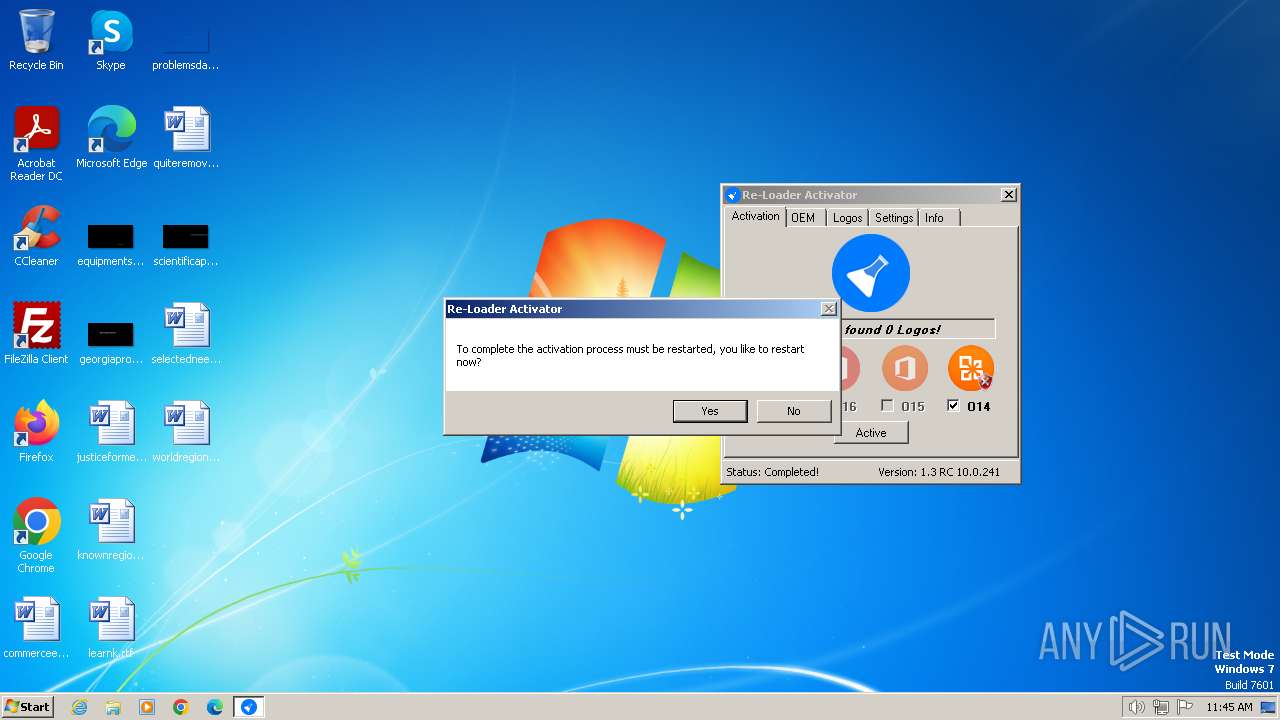Select the knownregio... Word document
This screenshot has height=720, width=1280.
(x=111, y=530)
